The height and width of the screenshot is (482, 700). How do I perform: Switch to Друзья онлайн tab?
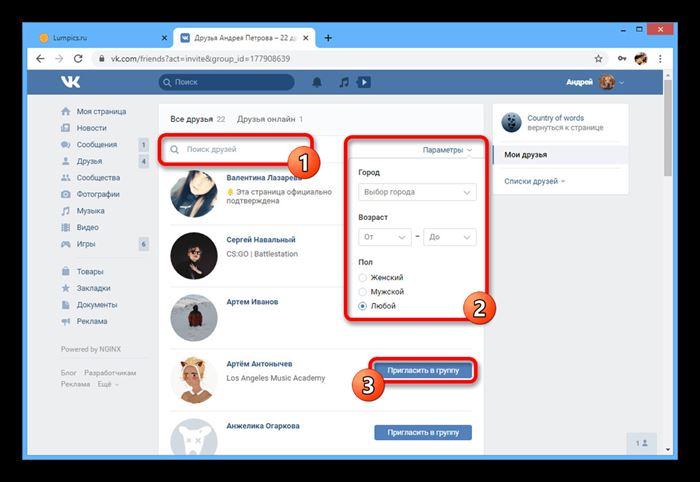click(270, 119)
